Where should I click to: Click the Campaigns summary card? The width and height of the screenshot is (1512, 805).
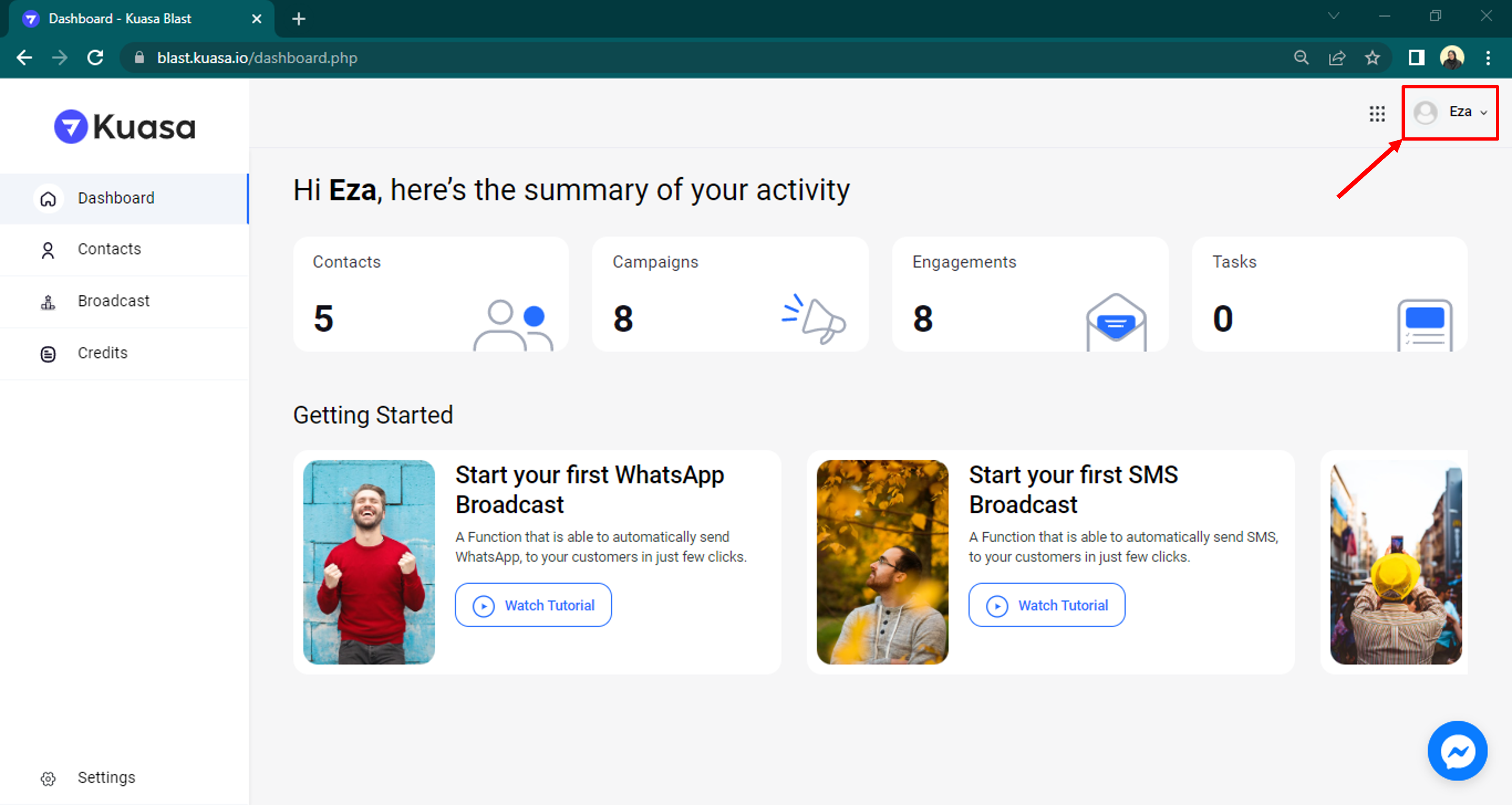[729, 294]
